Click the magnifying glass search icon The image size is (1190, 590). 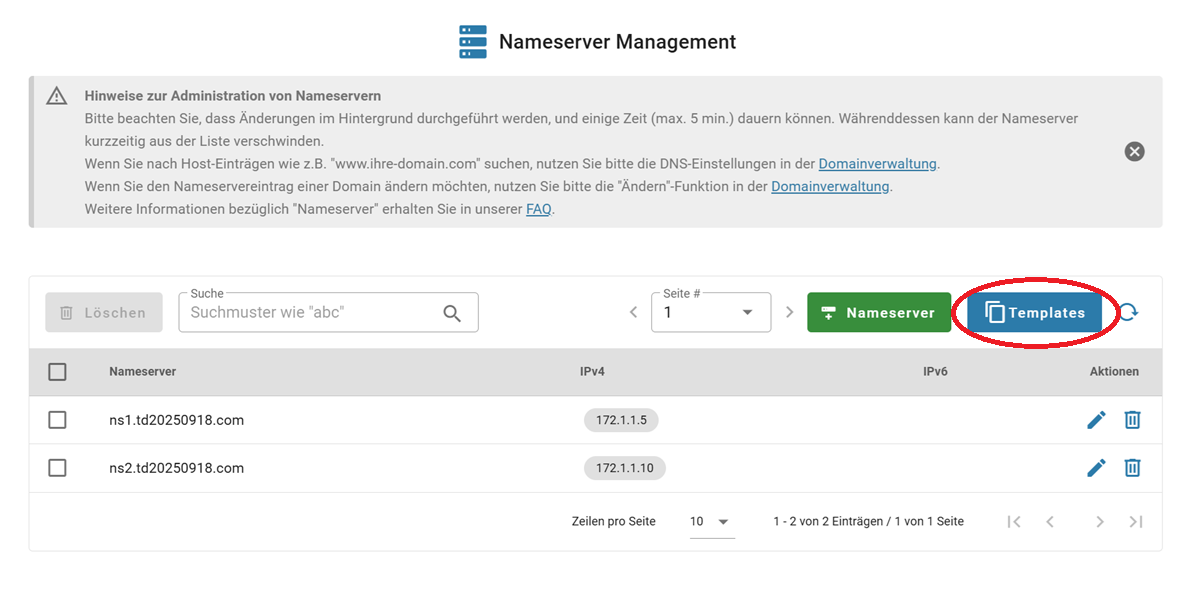click(x=452, y=313)
